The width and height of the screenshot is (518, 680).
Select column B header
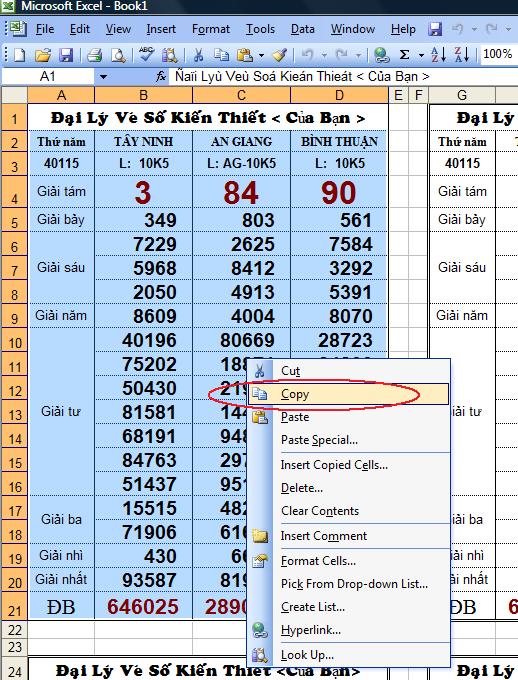144,95
